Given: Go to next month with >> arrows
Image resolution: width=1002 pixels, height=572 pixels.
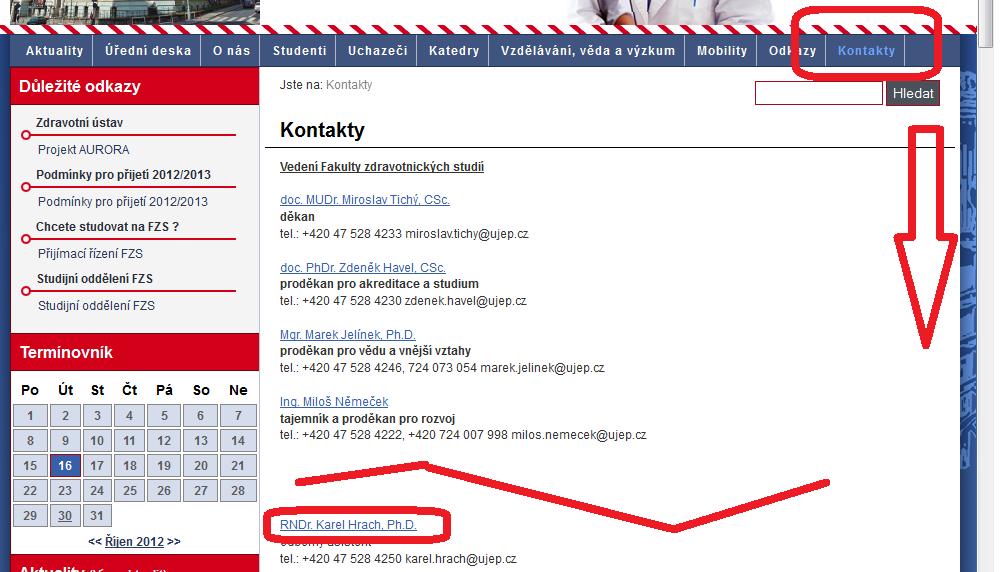Looking at the screenshot, I should tap(174, 542).
